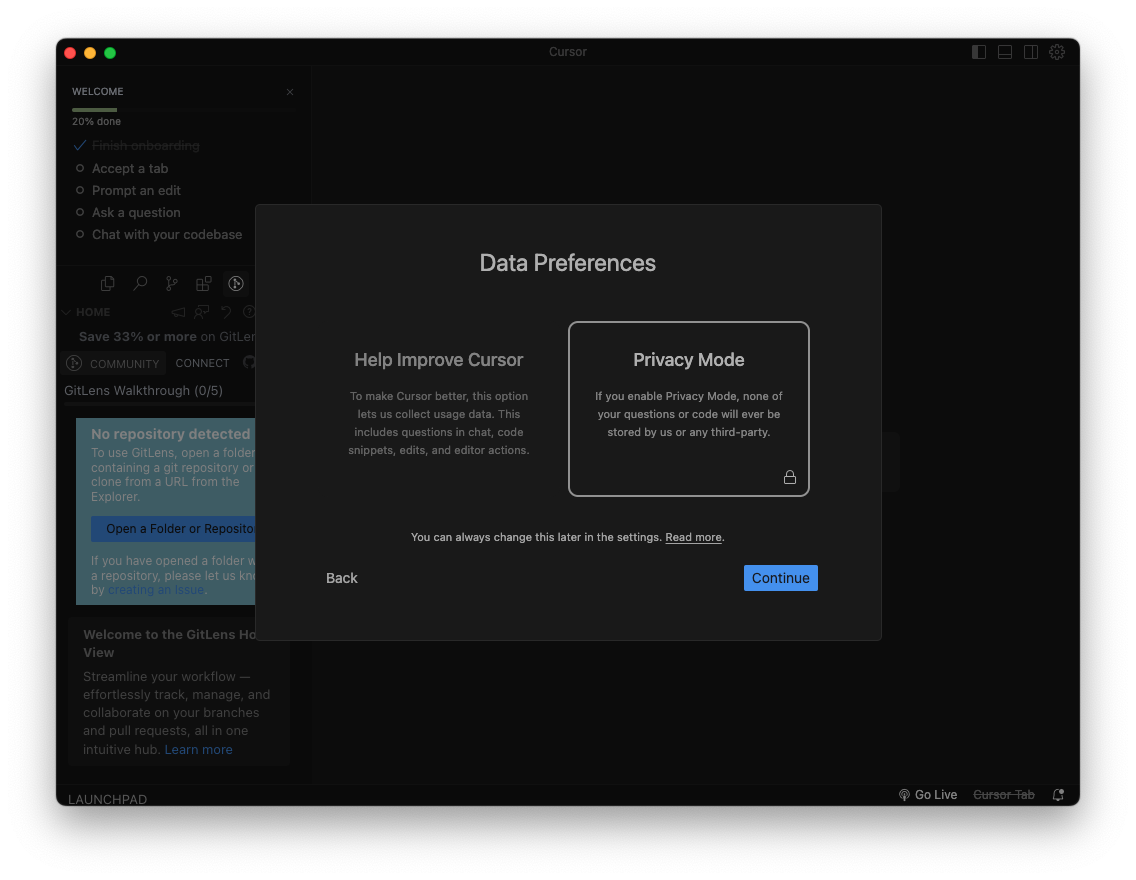1136x880 pixels.
Task: Click Open a Folder or Repository button
Action: point(173,529)
